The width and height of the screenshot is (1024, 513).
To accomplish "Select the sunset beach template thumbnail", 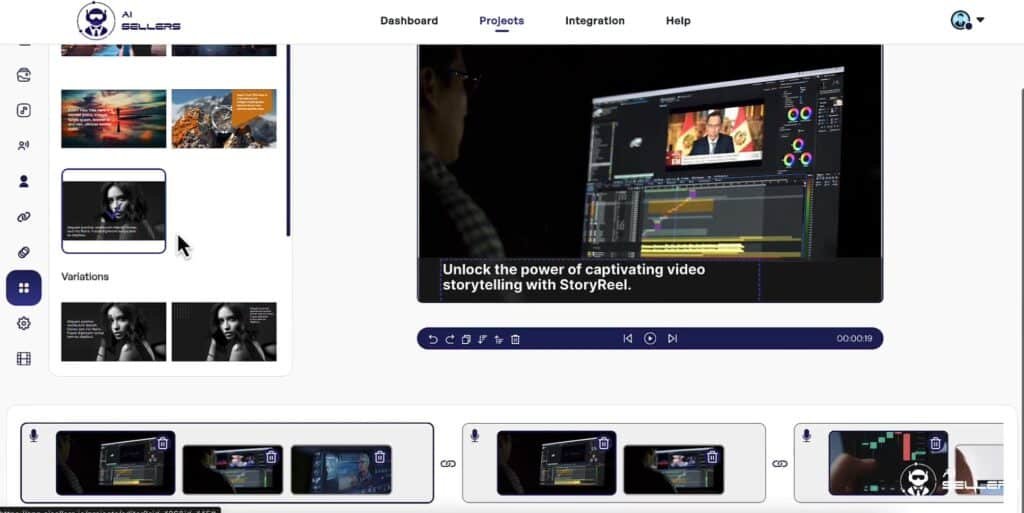I will pyautogui.click(x=114, y=119).
